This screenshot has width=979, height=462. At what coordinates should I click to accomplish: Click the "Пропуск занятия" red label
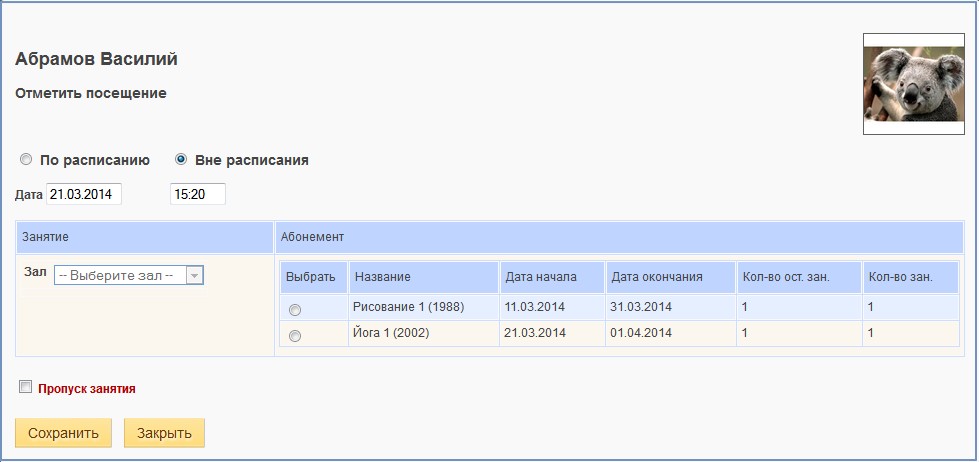[x=87, y=388]
